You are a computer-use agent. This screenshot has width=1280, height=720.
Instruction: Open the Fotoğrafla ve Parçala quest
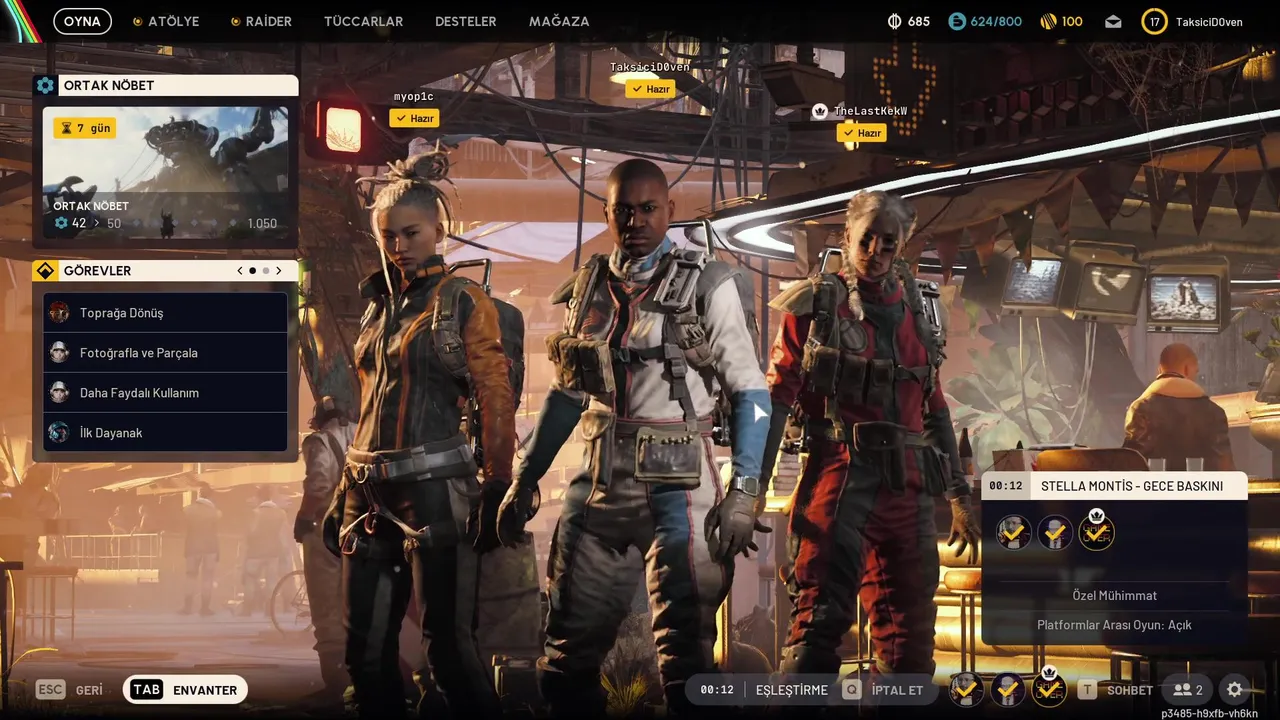pos(165,353)
